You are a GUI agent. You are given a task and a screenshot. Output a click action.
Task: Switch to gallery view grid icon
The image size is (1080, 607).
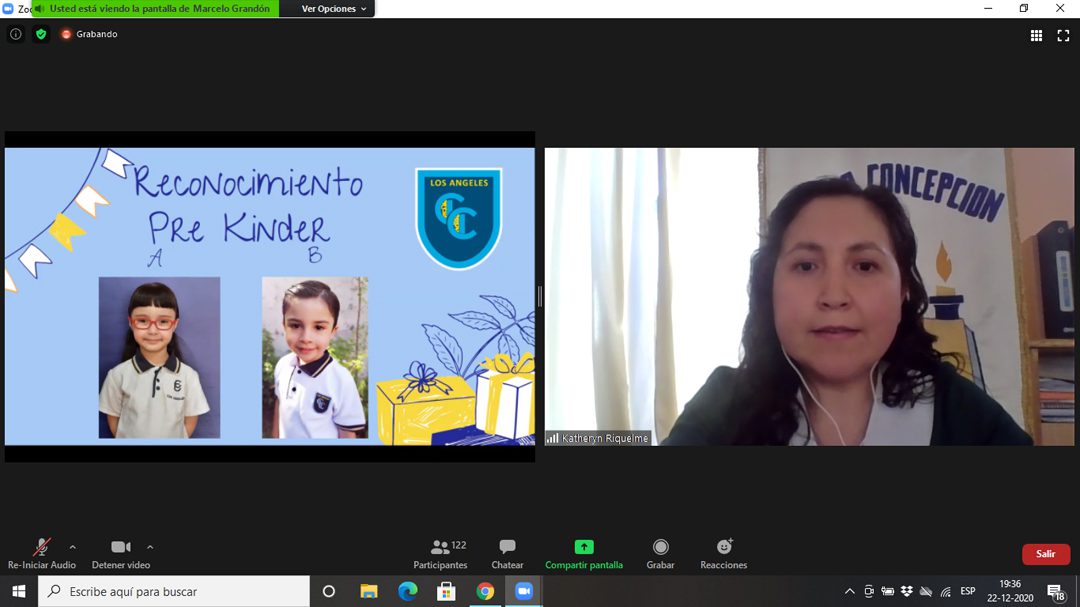click(1036, 35)
